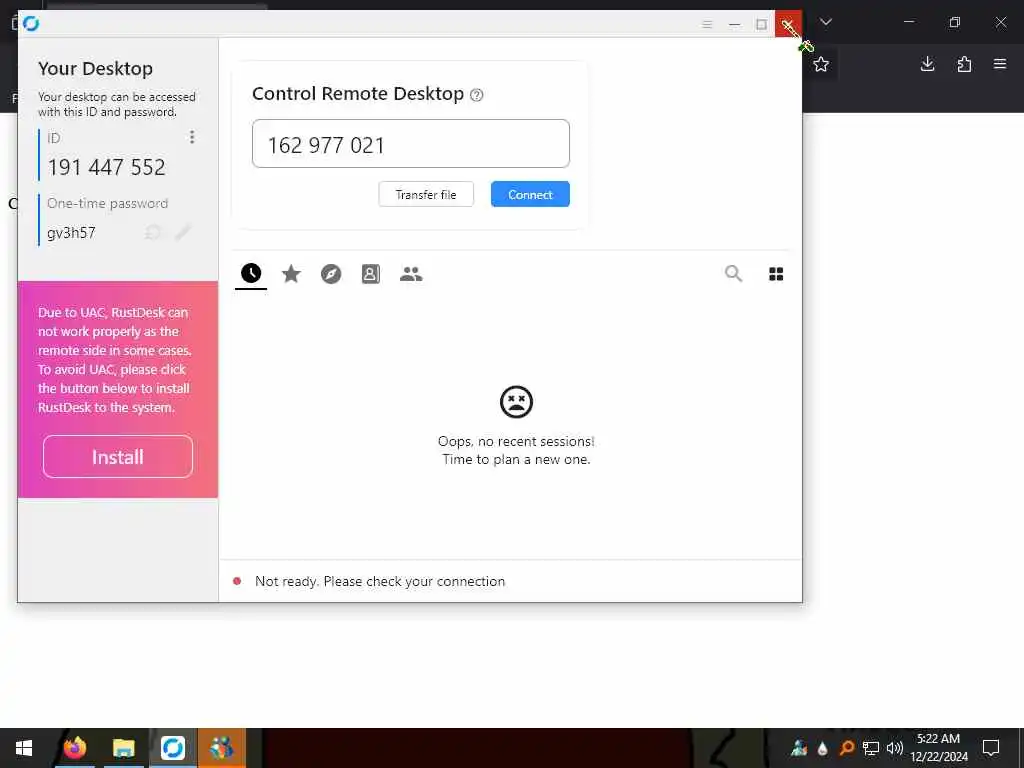The height and width of the screenshot is (768, 1024).
Task: Open RustDesk hamburger settings menu in title bar
Action: (x=707, y=24)
